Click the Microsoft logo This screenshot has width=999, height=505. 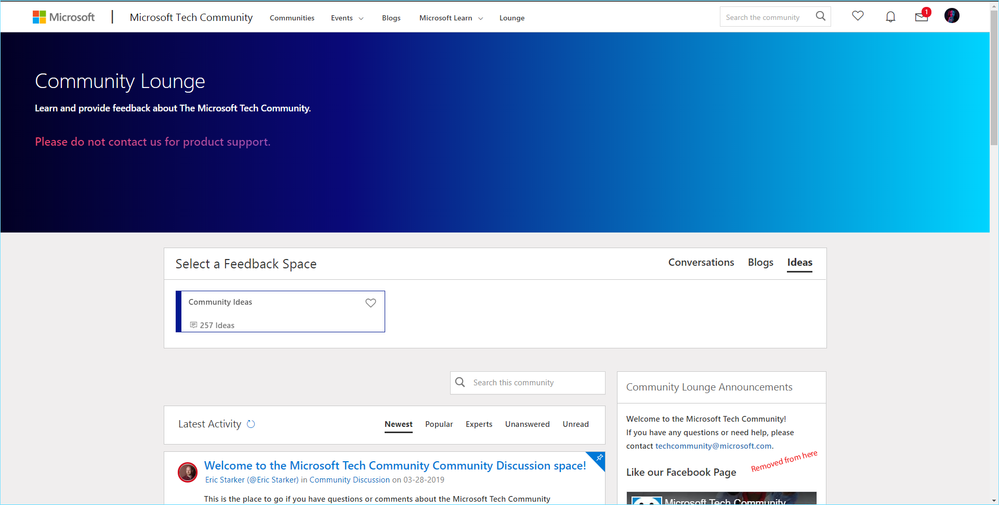tap(64, 17)
